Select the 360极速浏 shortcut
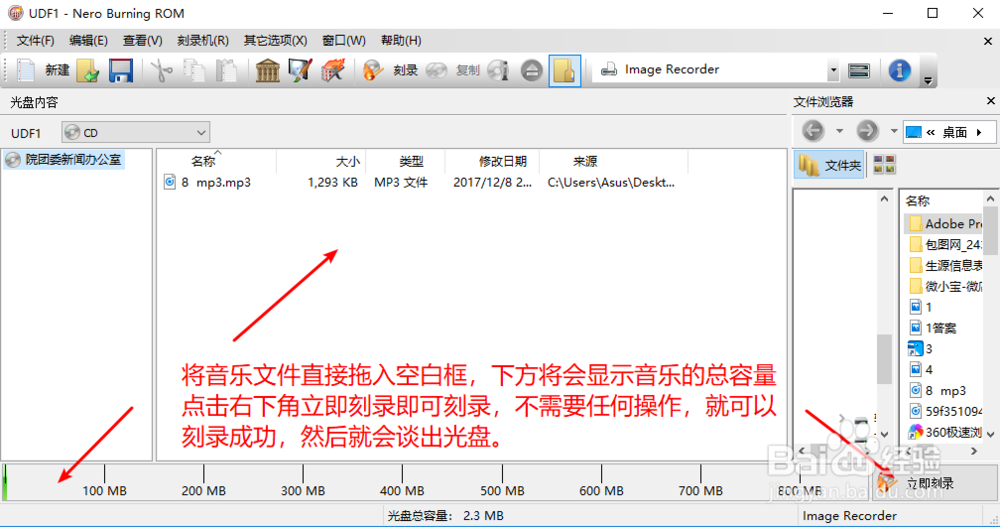This screenshot has height=527, width=1000. click(945, 432)
